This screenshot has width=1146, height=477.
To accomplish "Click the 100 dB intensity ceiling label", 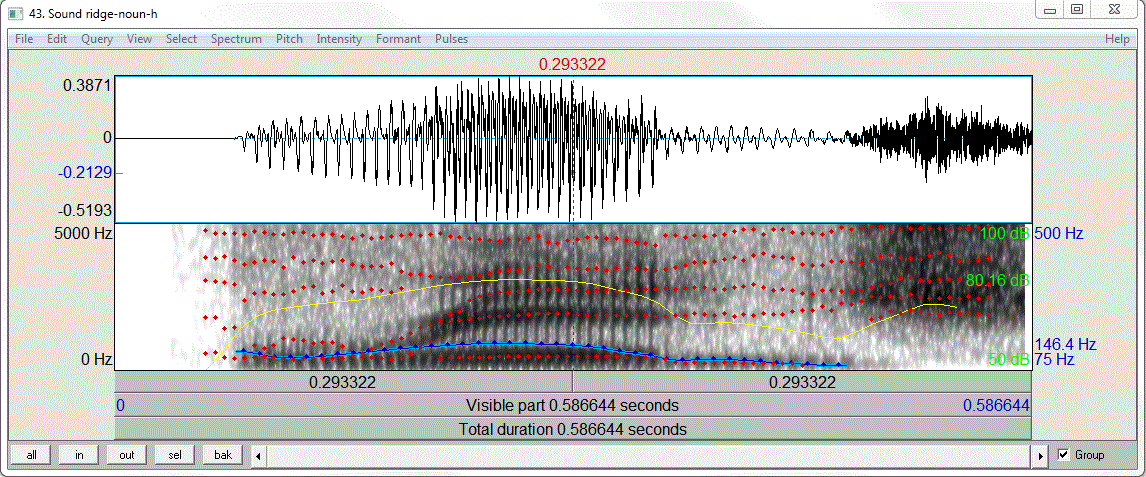I will (1006, 234).
